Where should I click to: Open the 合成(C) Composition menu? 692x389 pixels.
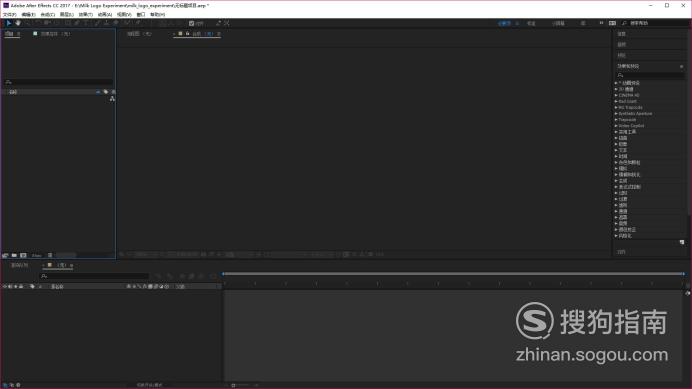click(48, 15)
